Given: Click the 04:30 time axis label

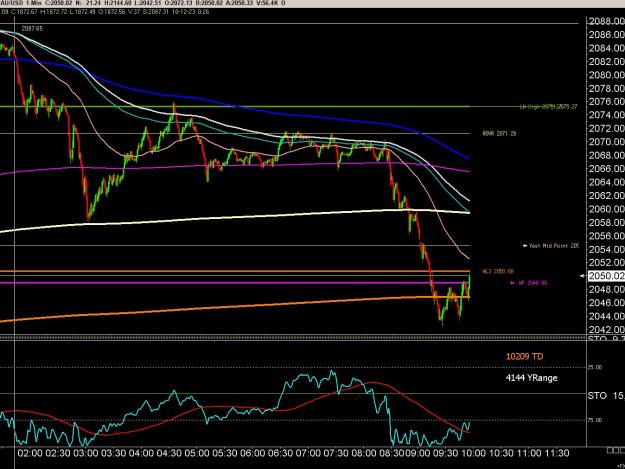Looking at the screenshot, I should tap(169, 453).
